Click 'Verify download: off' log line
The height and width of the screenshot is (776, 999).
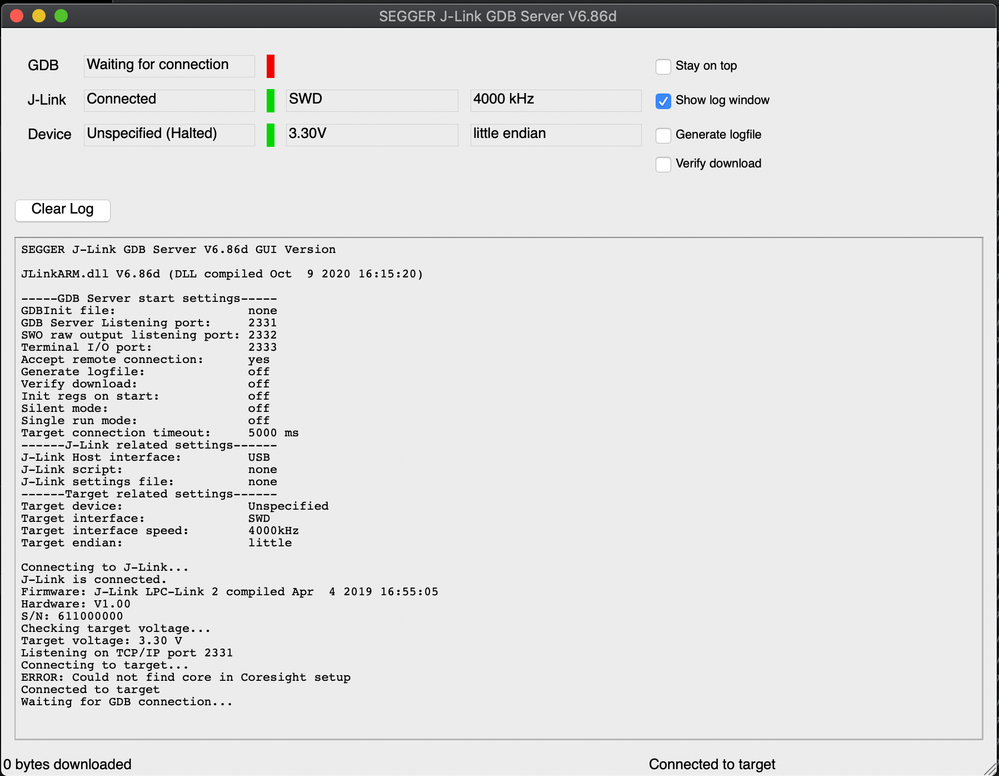145,384
